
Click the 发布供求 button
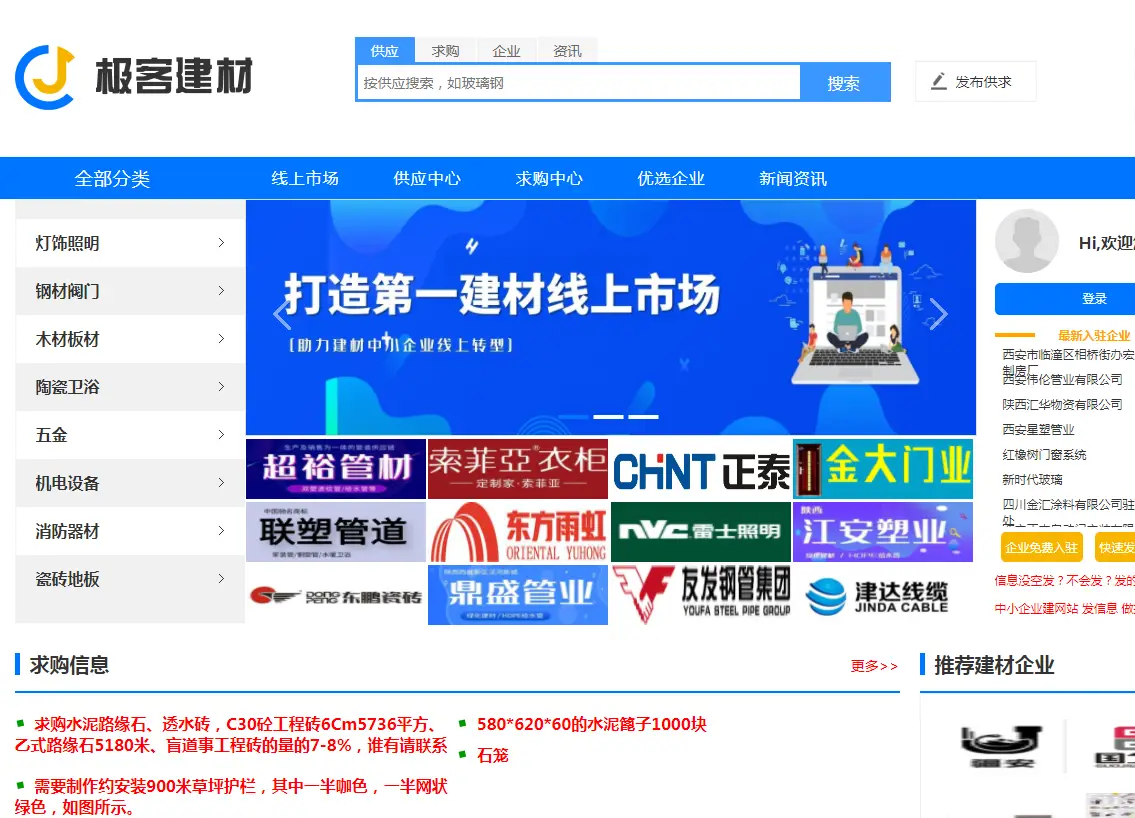[x=975, y=82]
